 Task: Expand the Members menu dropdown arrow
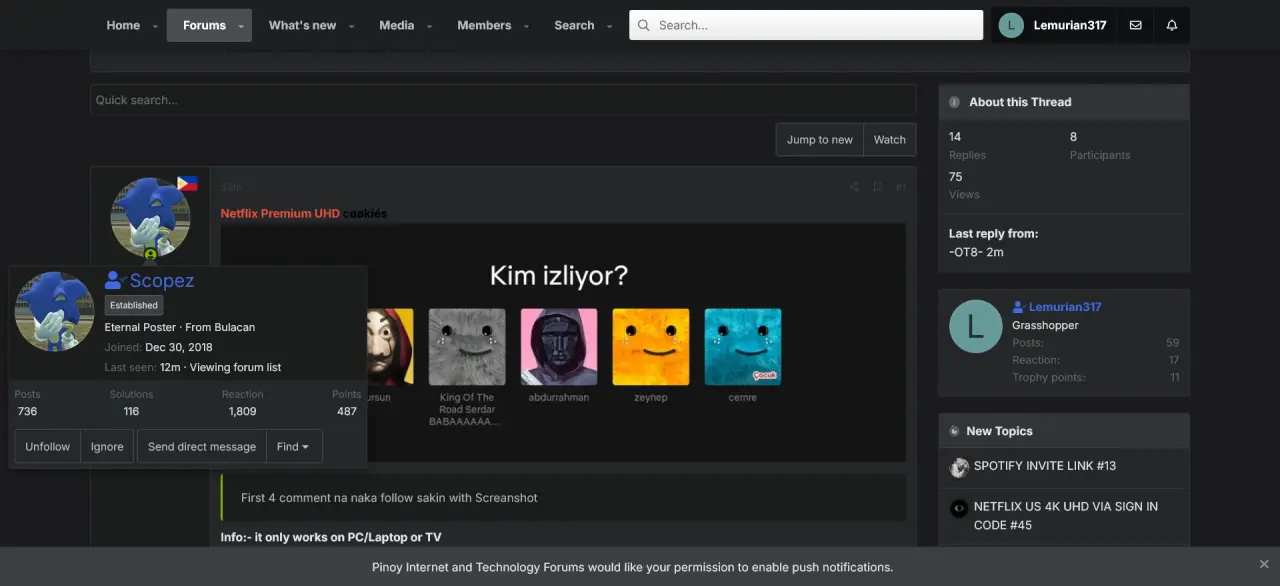526,26
